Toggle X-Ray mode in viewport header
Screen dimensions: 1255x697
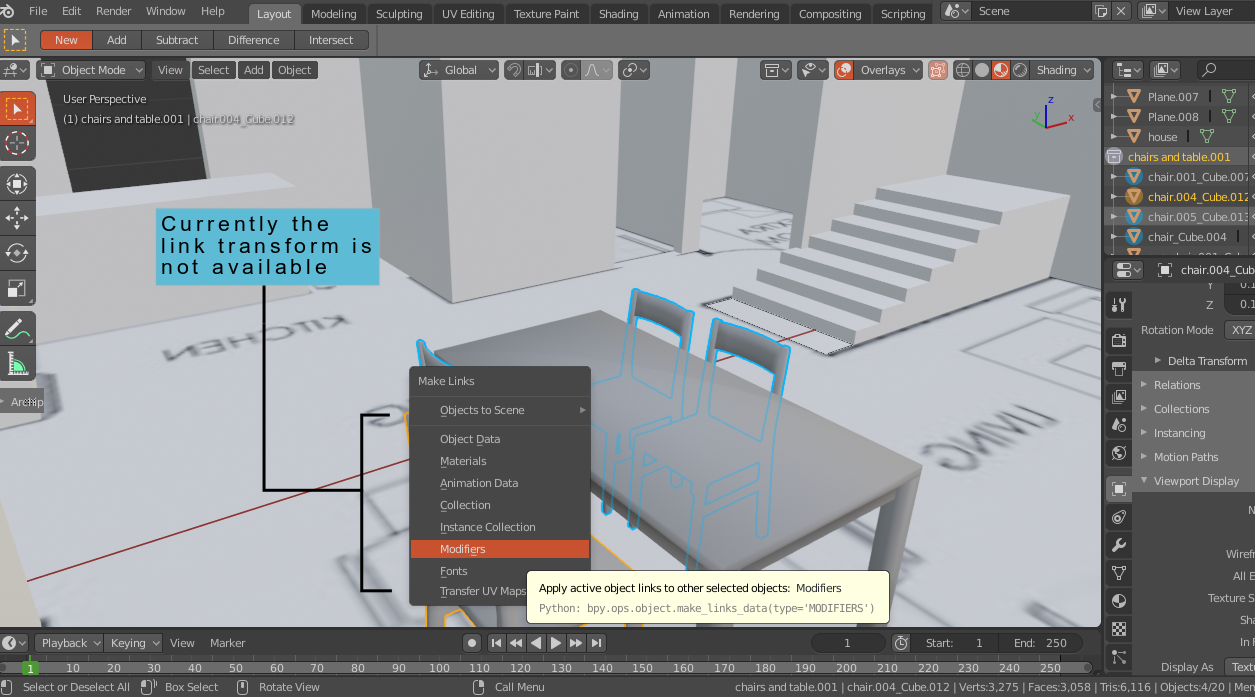[x=938, y=70]
